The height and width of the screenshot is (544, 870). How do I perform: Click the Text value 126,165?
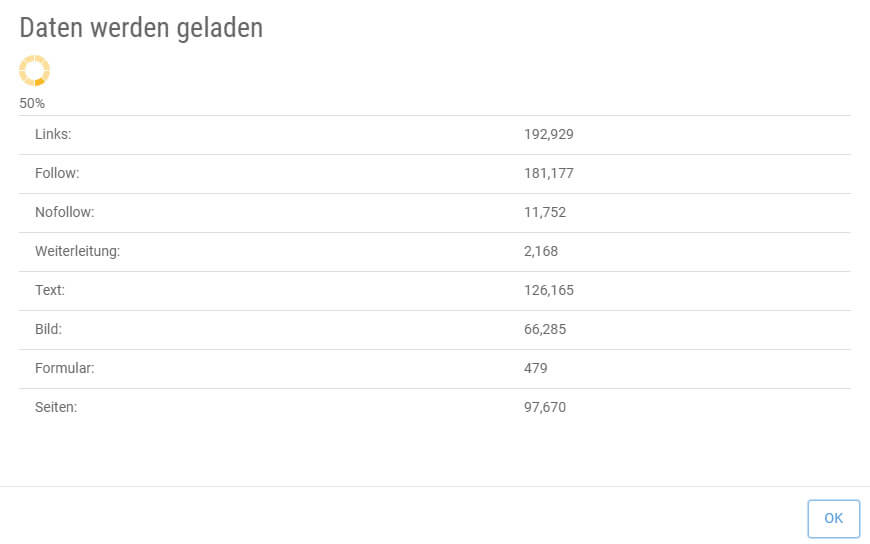(548, 290)
